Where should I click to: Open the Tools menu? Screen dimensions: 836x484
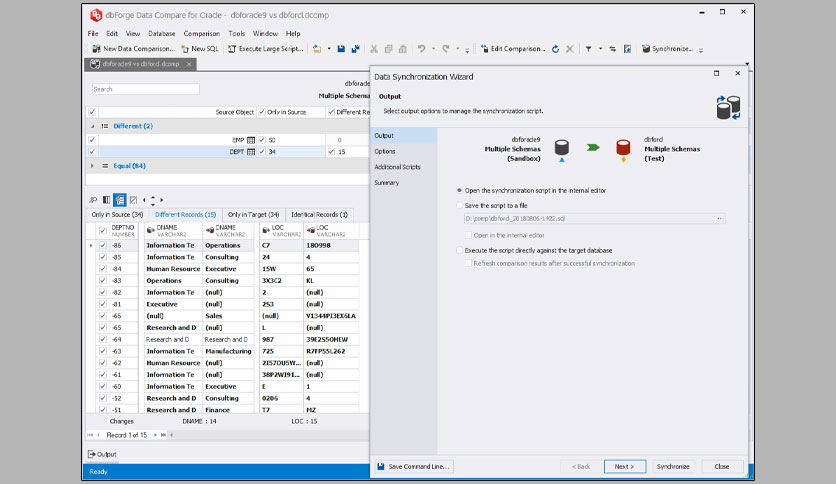(x=237, y=33)
